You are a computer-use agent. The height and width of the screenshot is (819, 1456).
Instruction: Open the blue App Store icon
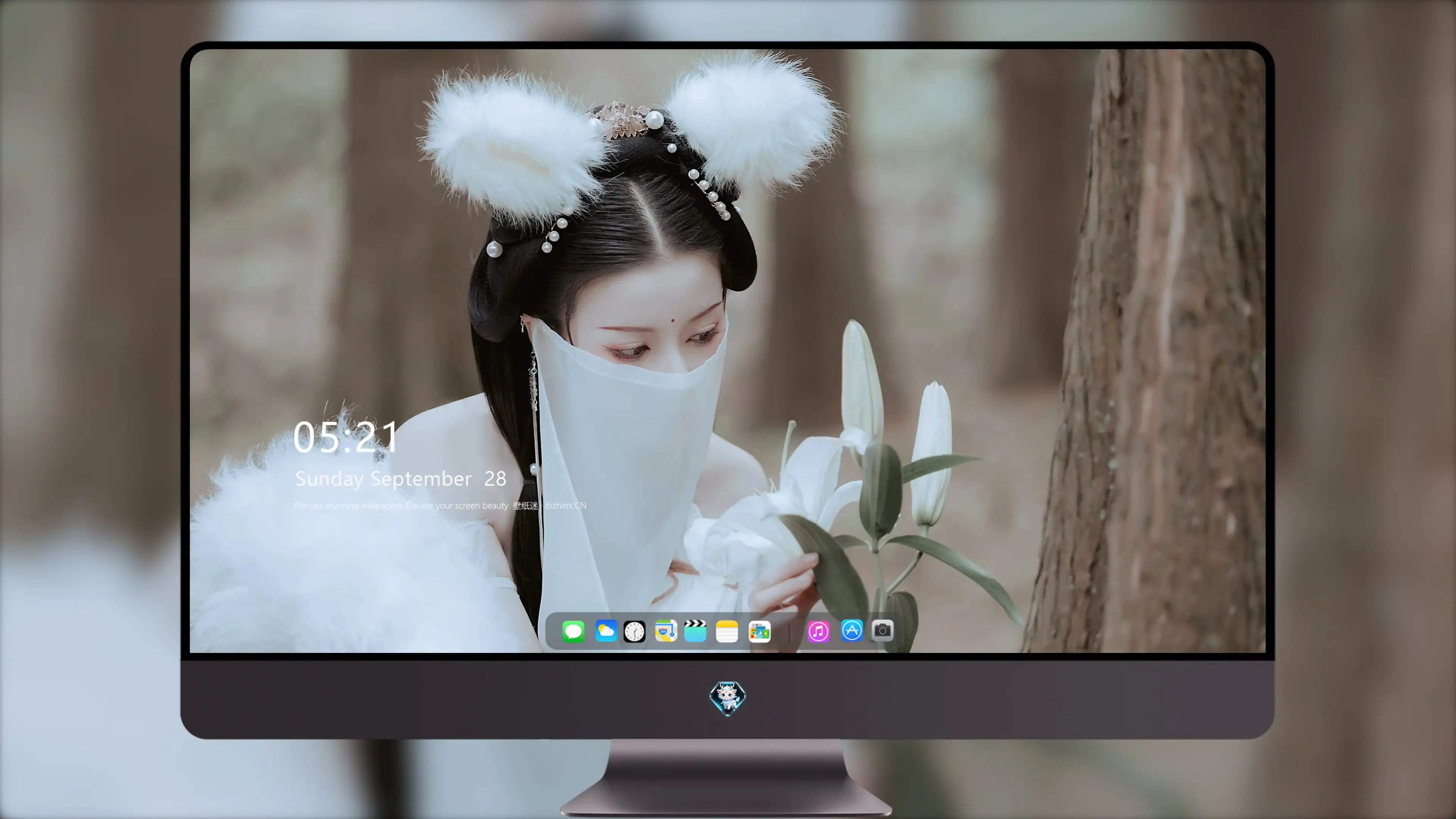click(852, 630)
